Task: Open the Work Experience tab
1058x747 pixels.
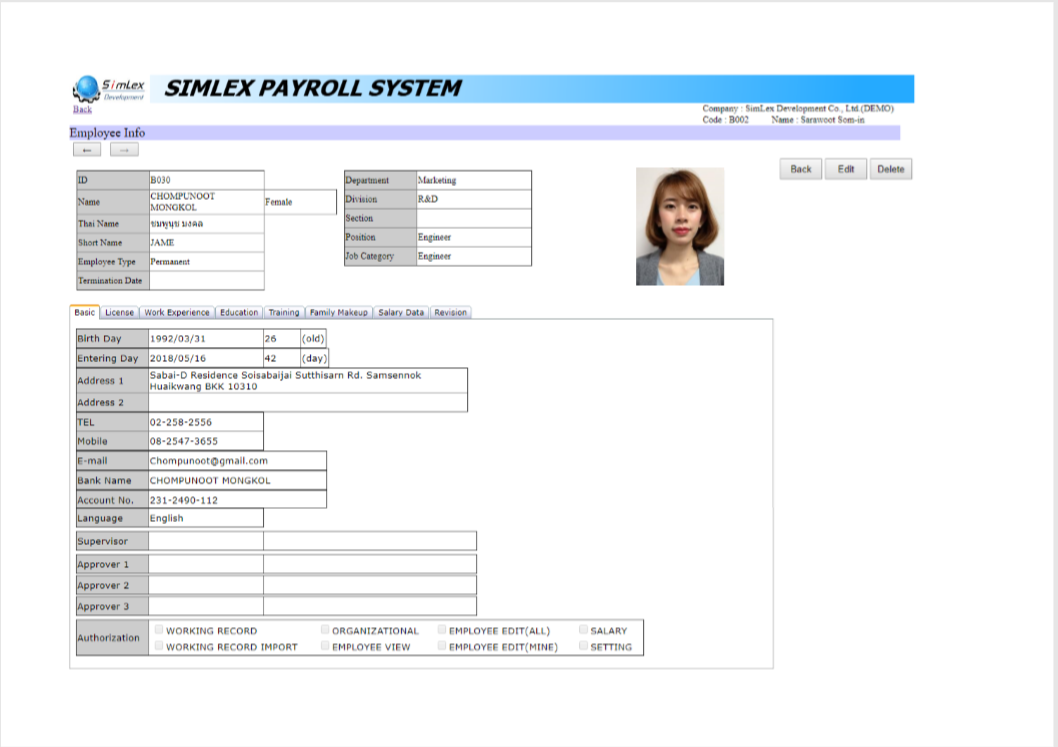Action: (x=175, y=312)
